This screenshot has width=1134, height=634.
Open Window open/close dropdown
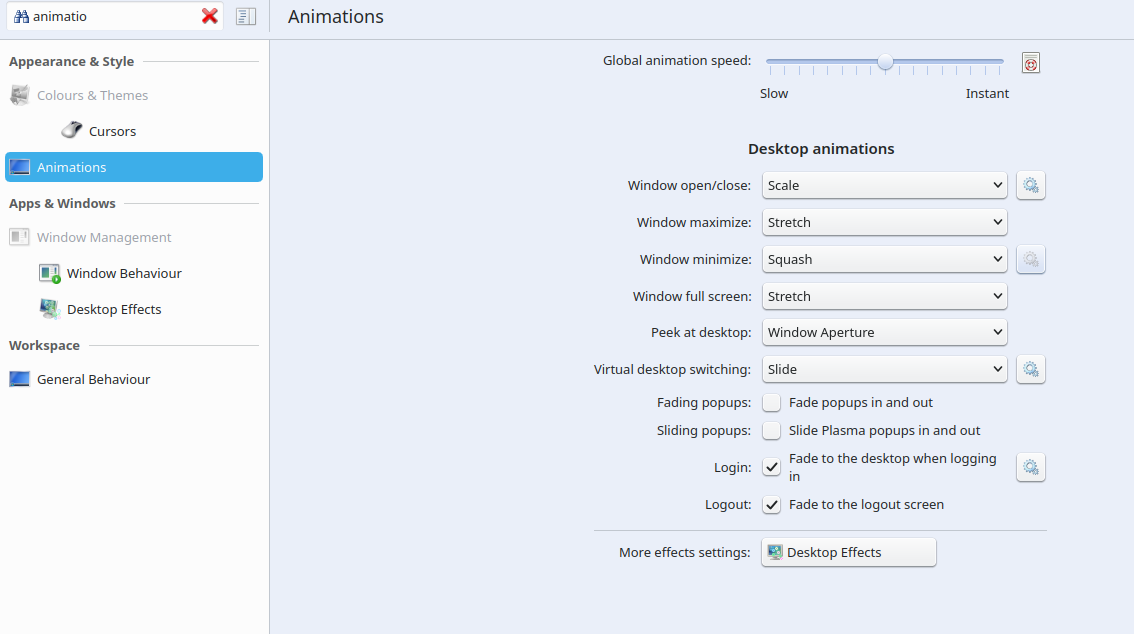tap(884, 185)
